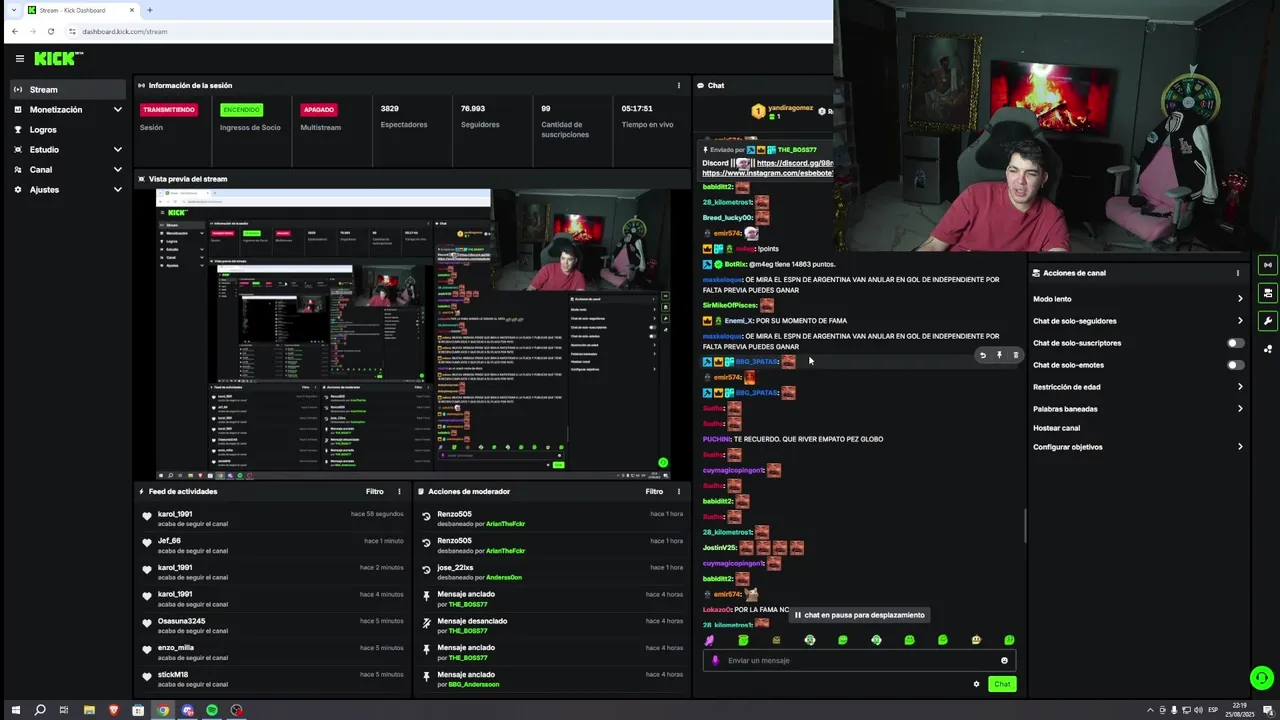The image size is (1280, 720).
Task: Select the first purple quick emote
Action: coord(709,640)
